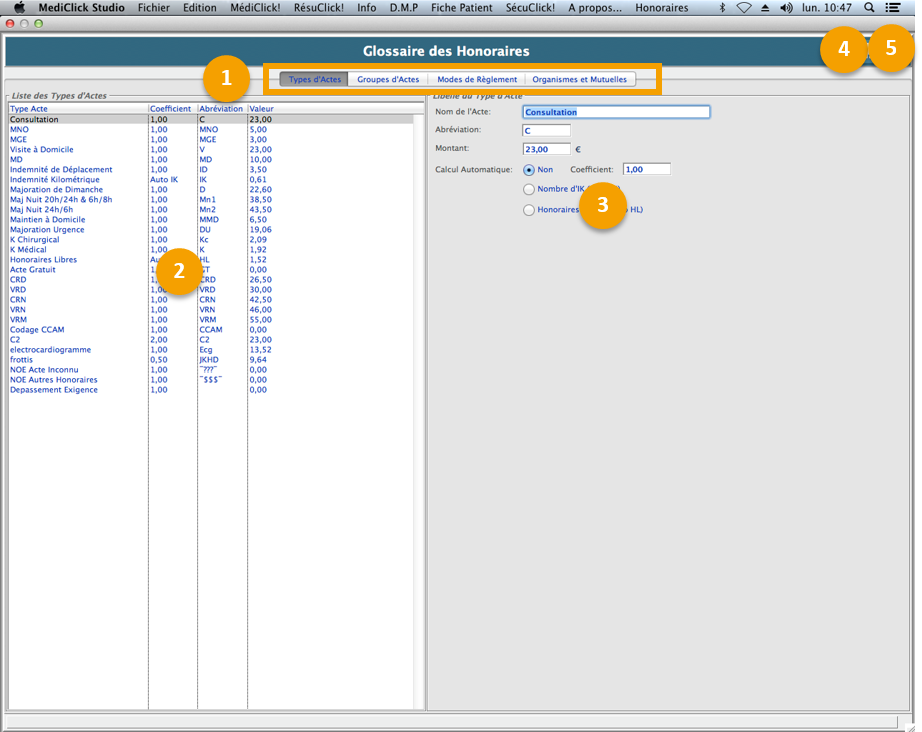This screenshot has width=922, height=732.
Task: Open the Organismes et Mutuelles tab
Action: coord(579,79)
